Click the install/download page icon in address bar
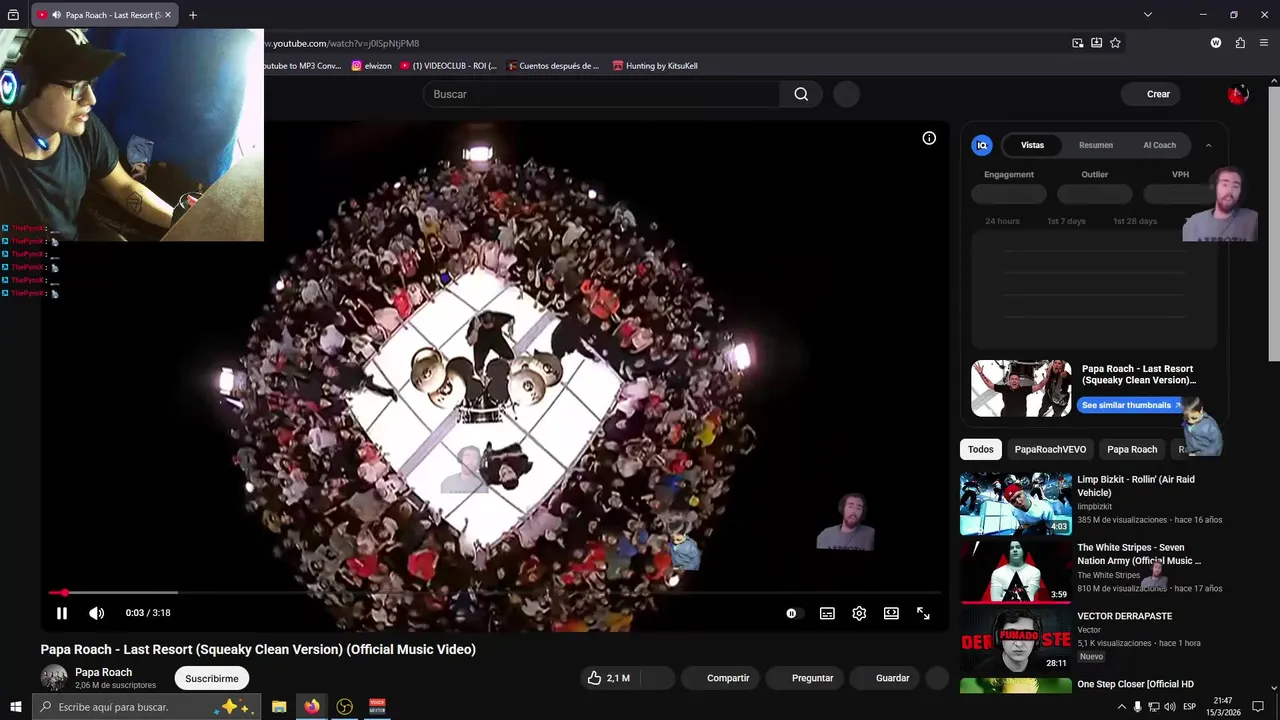Screen dimensions: 1280x720 pos(1096,43)
